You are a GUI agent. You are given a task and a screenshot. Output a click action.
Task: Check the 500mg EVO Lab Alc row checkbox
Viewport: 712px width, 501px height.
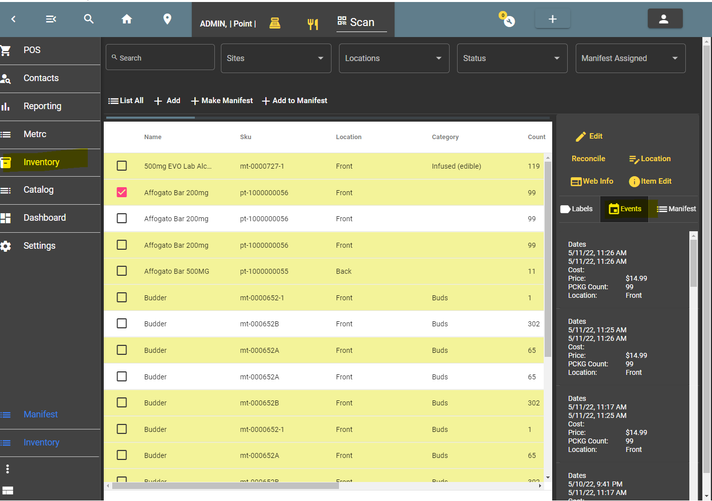(122, 166)
